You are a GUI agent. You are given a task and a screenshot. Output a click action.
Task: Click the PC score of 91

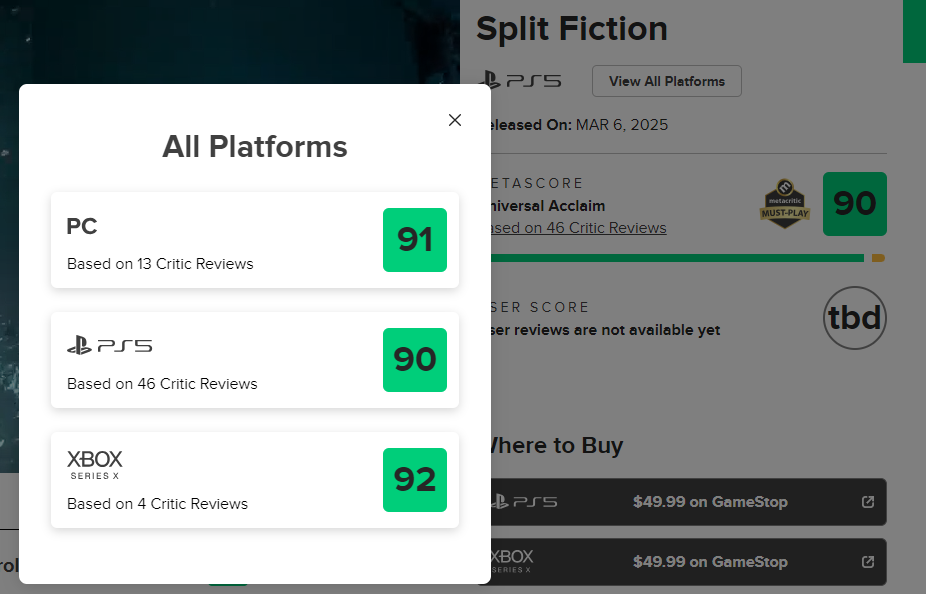pyautogui.click(x=415, y=240)
